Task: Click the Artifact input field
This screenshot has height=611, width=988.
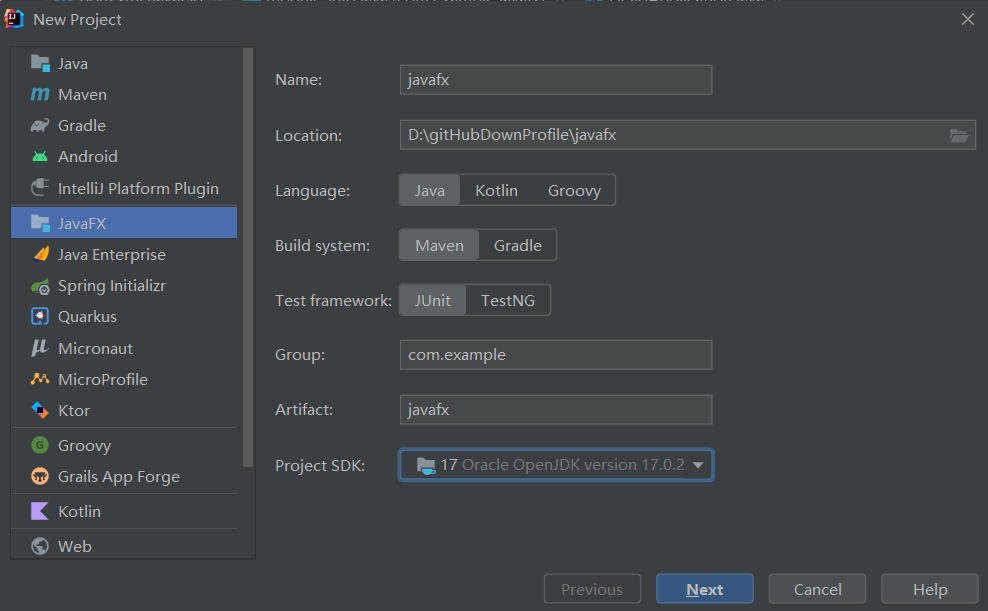Action: [x=556, y=409]
